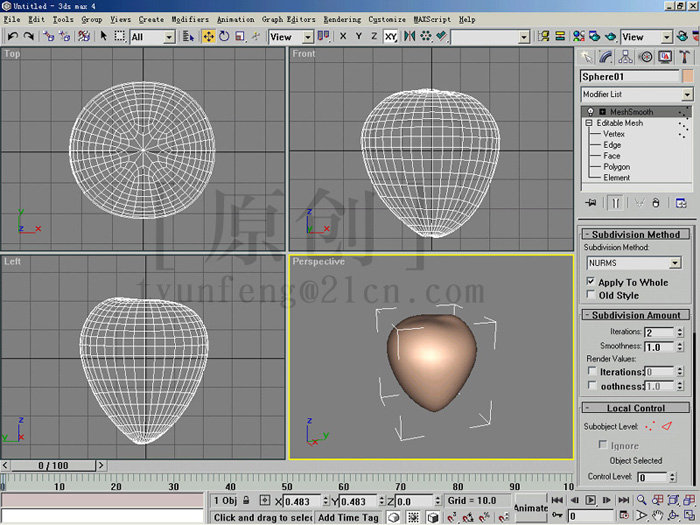
Task: Click the selection lock toggle icon
Action: (246, 500)
